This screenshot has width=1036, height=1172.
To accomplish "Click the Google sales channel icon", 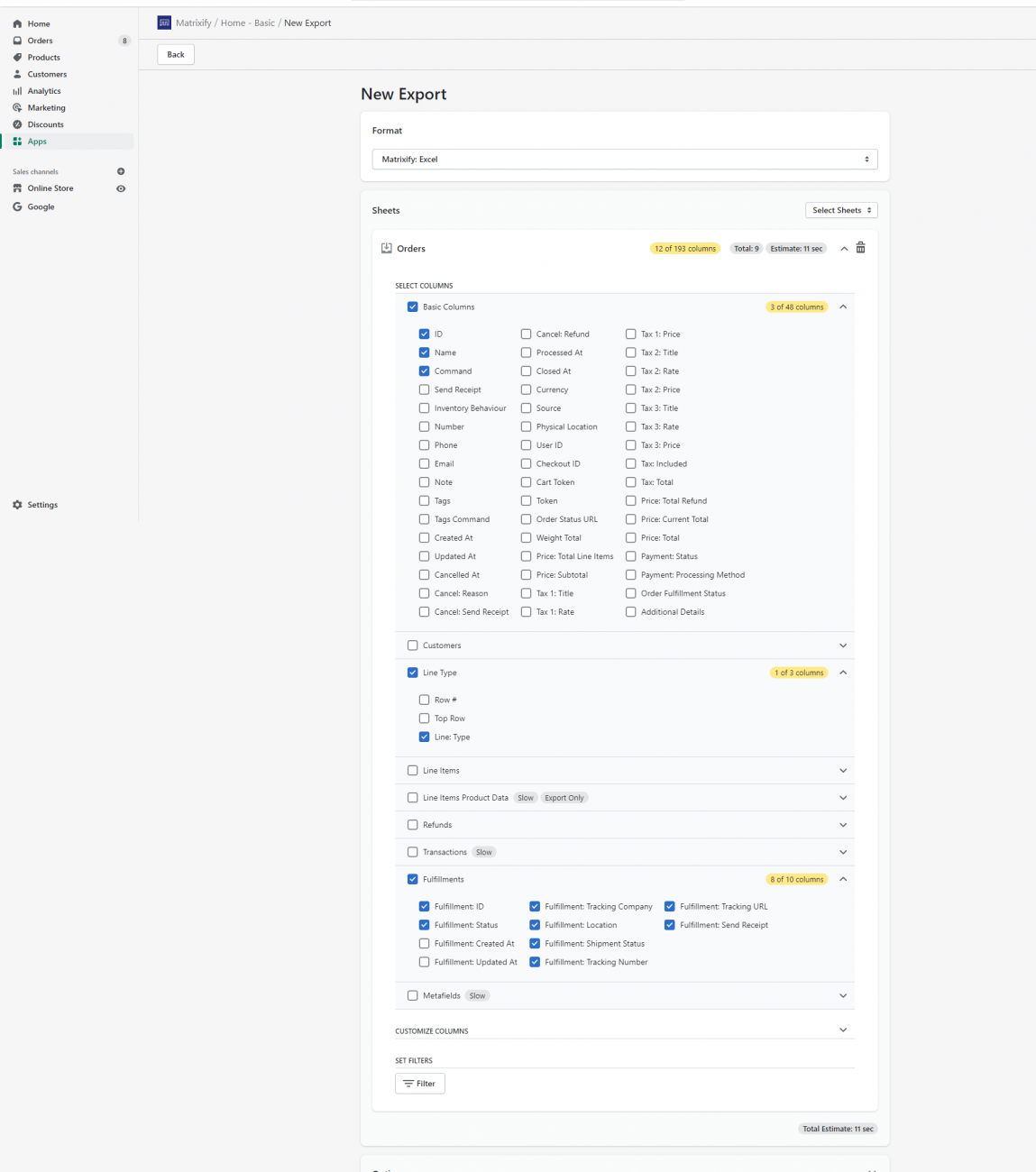I will pos(16,206).
